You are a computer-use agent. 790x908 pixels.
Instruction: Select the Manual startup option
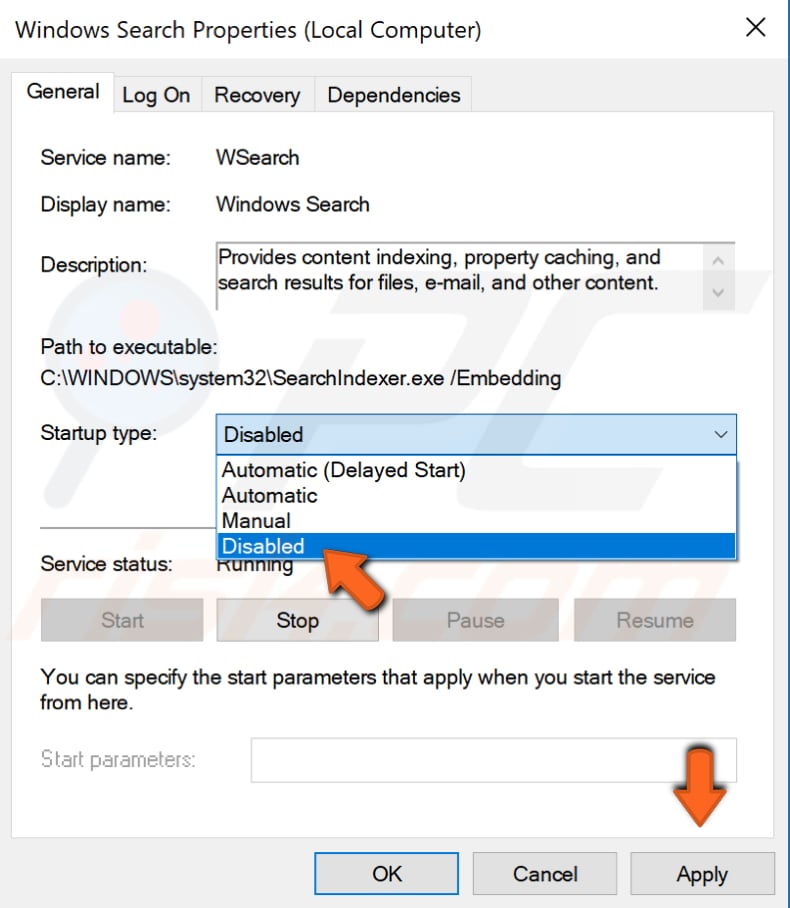pos(254,520)
